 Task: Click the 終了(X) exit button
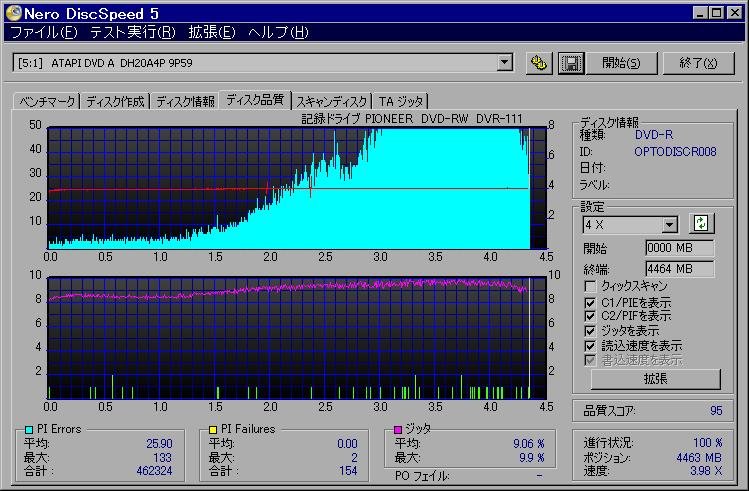click(x=698, y=63)
